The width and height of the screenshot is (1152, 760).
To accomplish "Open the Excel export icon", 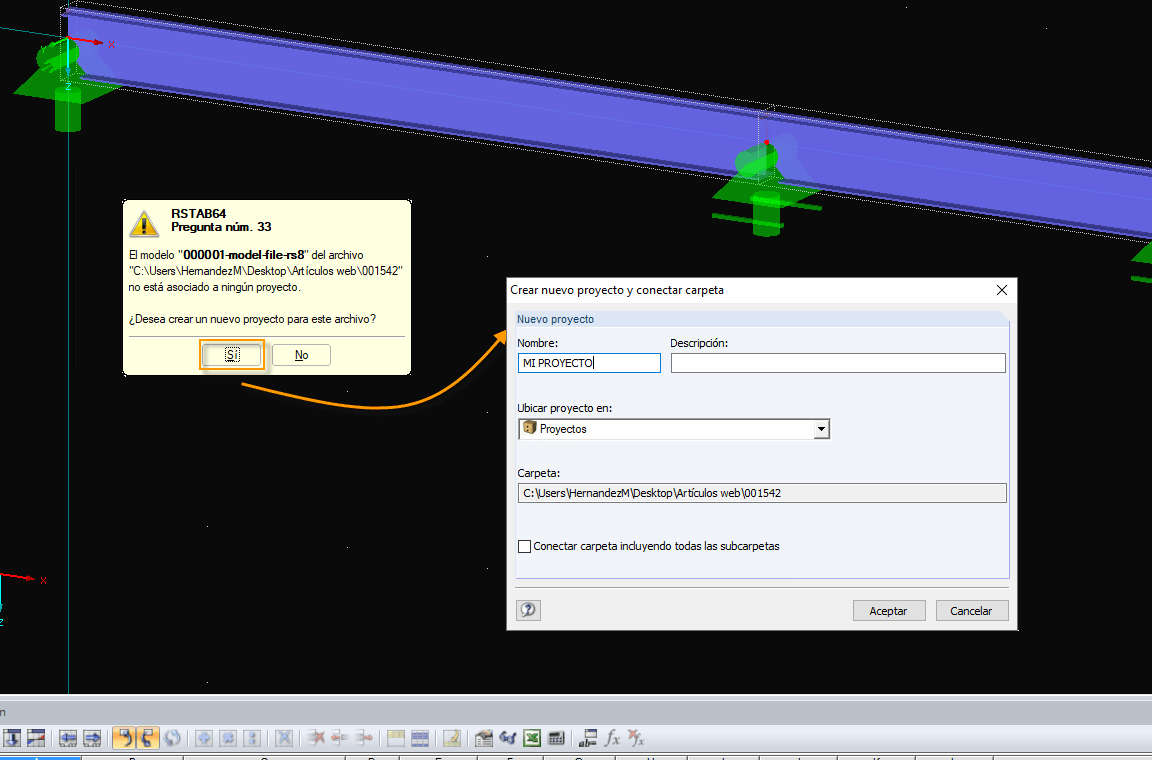I will (531, 737).
